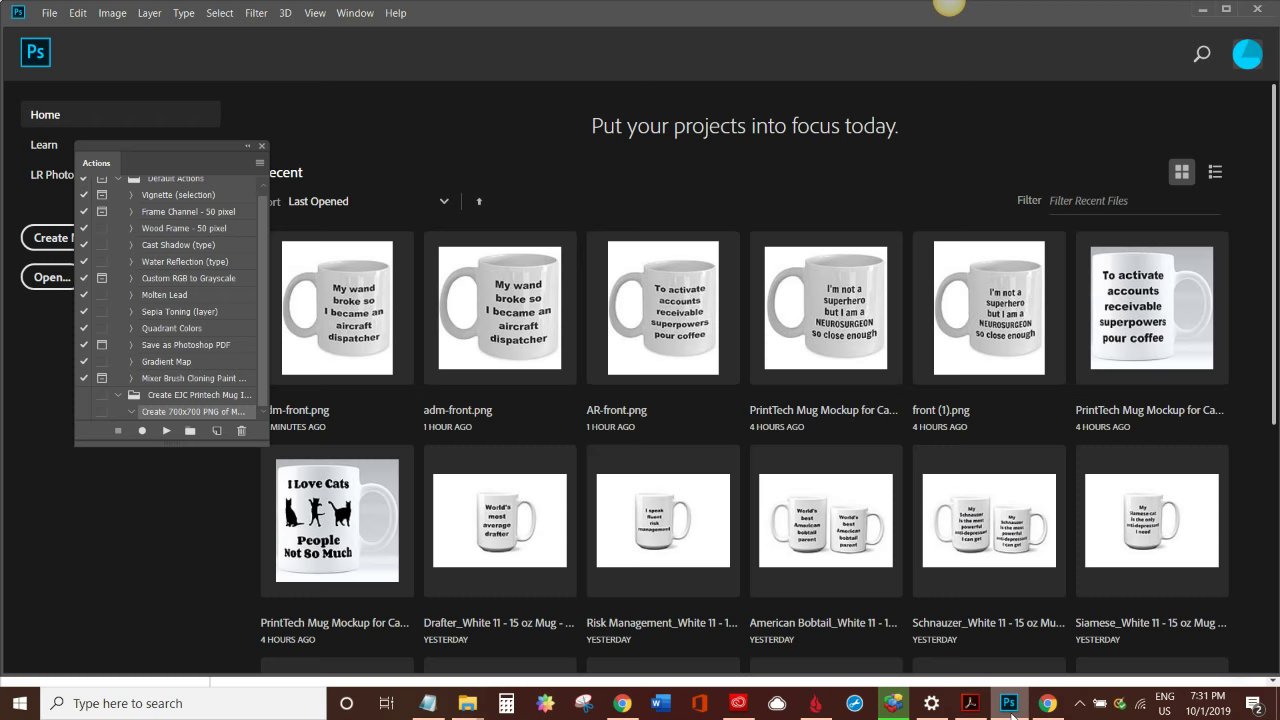Open the Image menu
The image size is (1280, 720).
[112, 13]
